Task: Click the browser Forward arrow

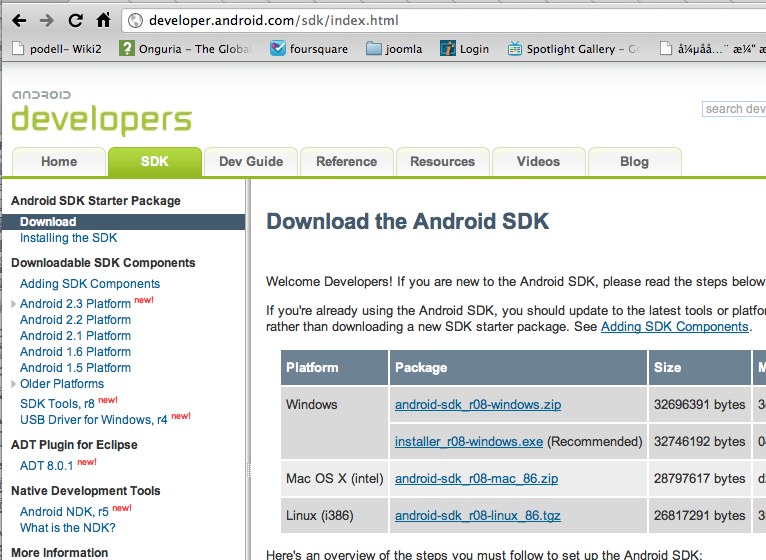Action: pyautogui.click(x=47, y=21)
